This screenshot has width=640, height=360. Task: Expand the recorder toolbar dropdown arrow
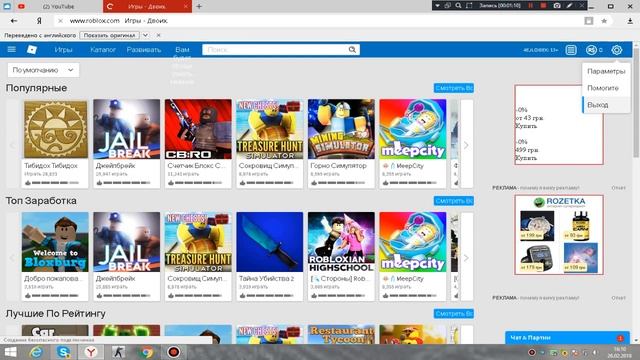coord(438,6)
